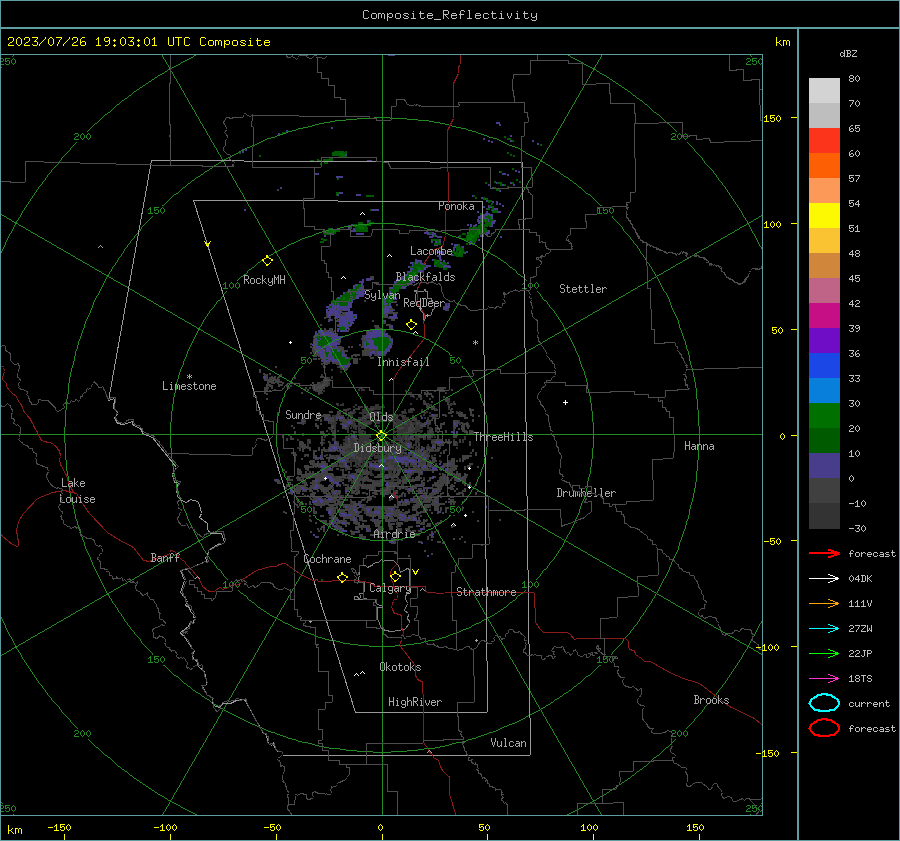Image resolution: width=900 pixels, height=841 pixels.
Task: Click the 'Drumheller' map label
Action: (586, 493)
